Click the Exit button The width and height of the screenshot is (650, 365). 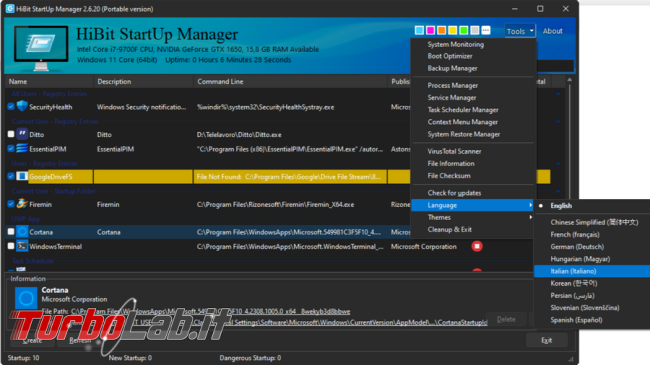546,340
